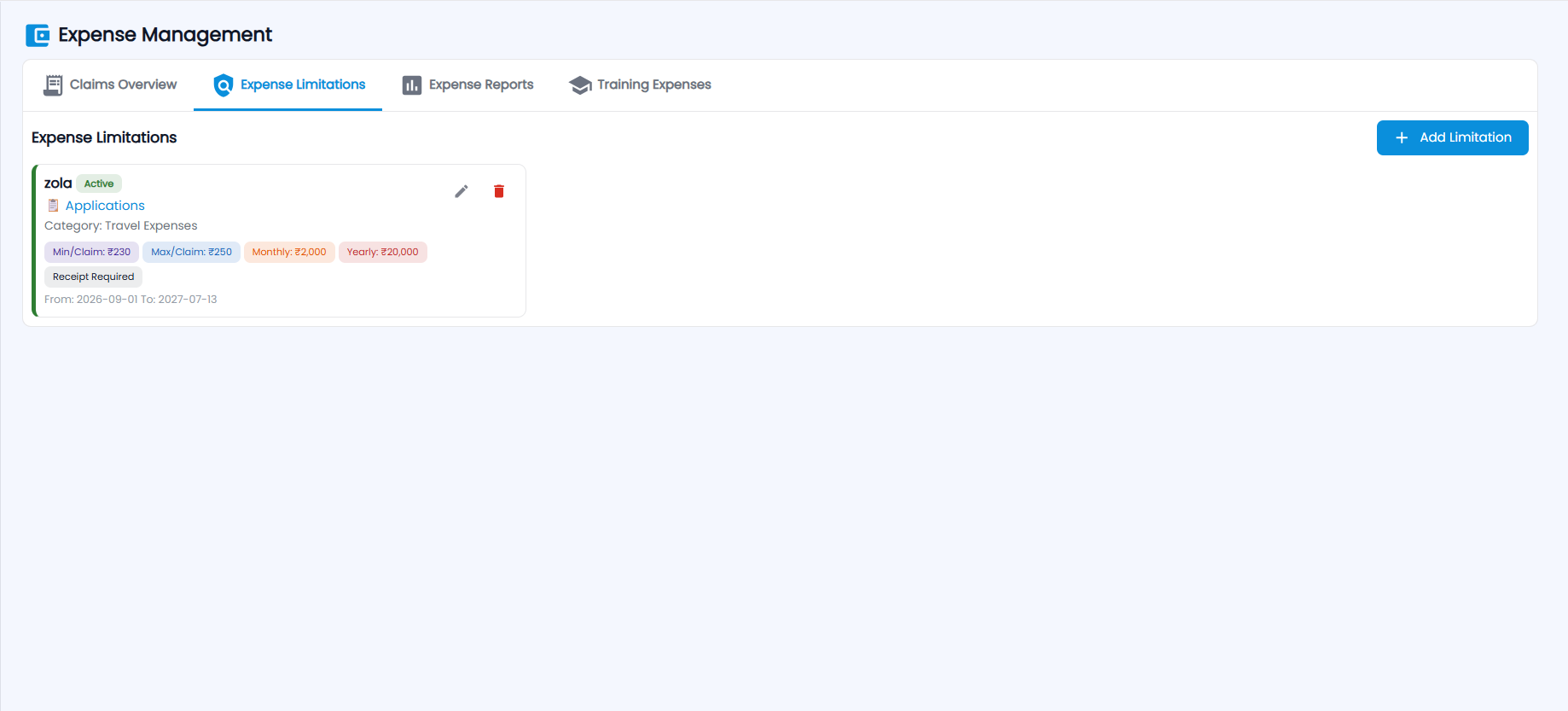This screenshot has height=711, width=1568.
Task: Edit the zola limitation with pencil icon
Action: pyautogui.click(x=462, y=191)
